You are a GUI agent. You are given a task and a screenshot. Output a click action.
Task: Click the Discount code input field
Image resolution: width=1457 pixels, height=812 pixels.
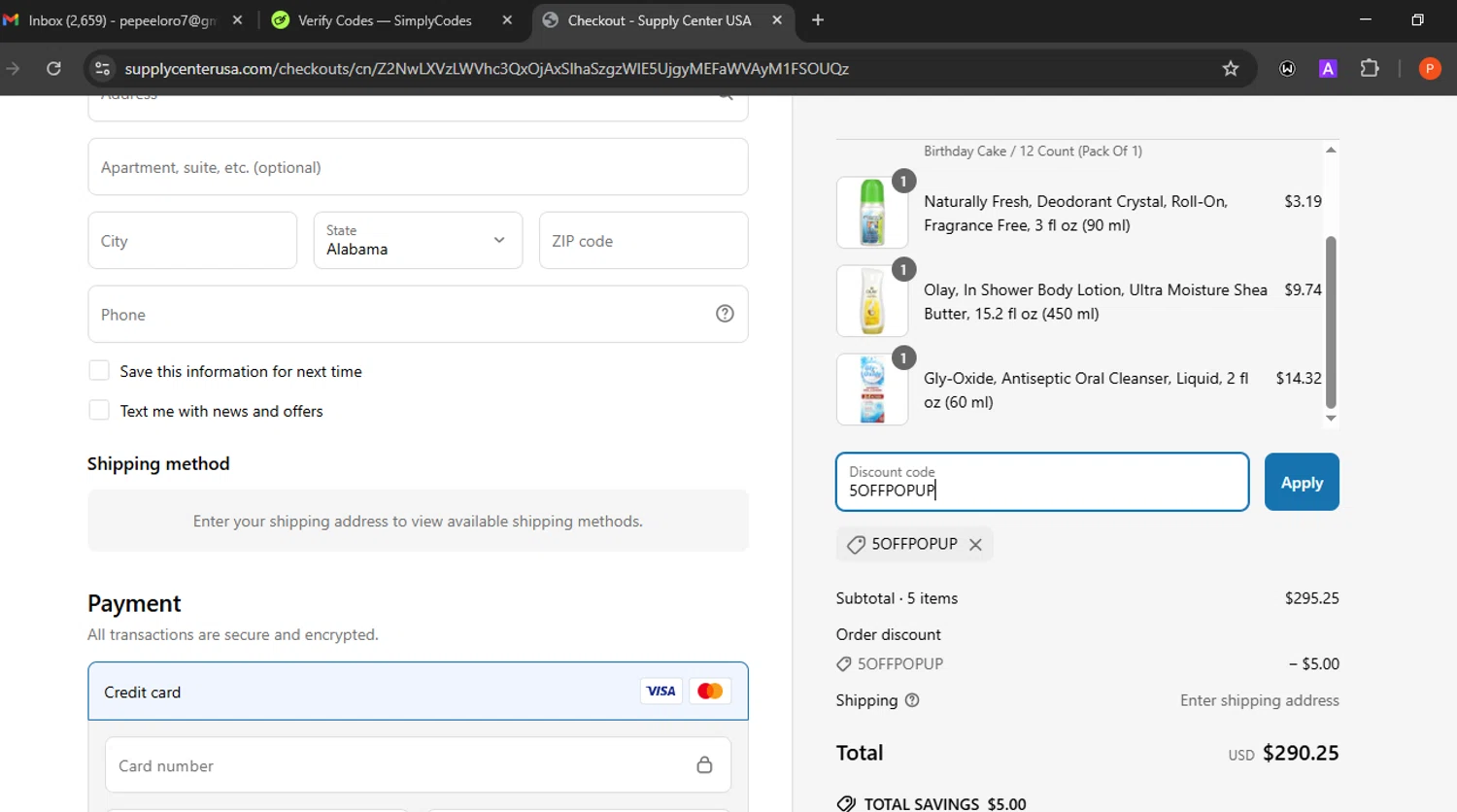pyautogui.click(x=1042, y=482)
